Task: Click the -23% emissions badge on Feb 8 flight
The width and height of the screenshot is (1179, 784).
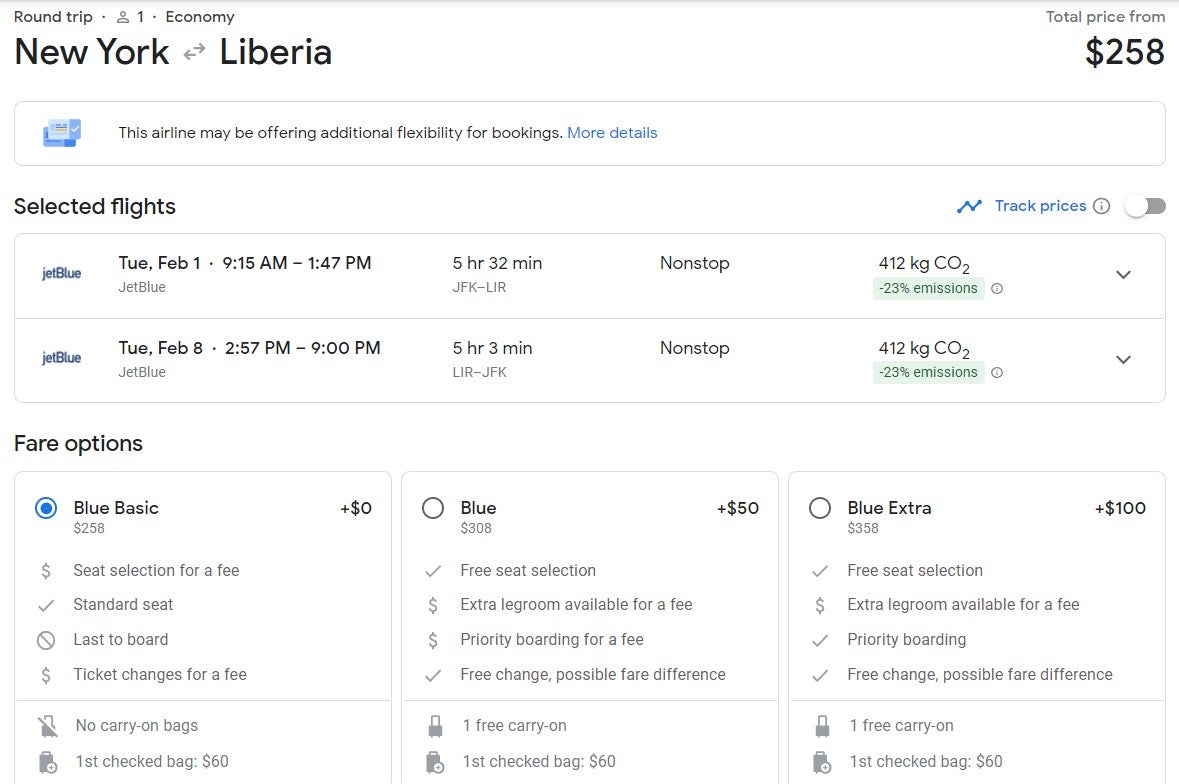Action: (x=929, y=373)
